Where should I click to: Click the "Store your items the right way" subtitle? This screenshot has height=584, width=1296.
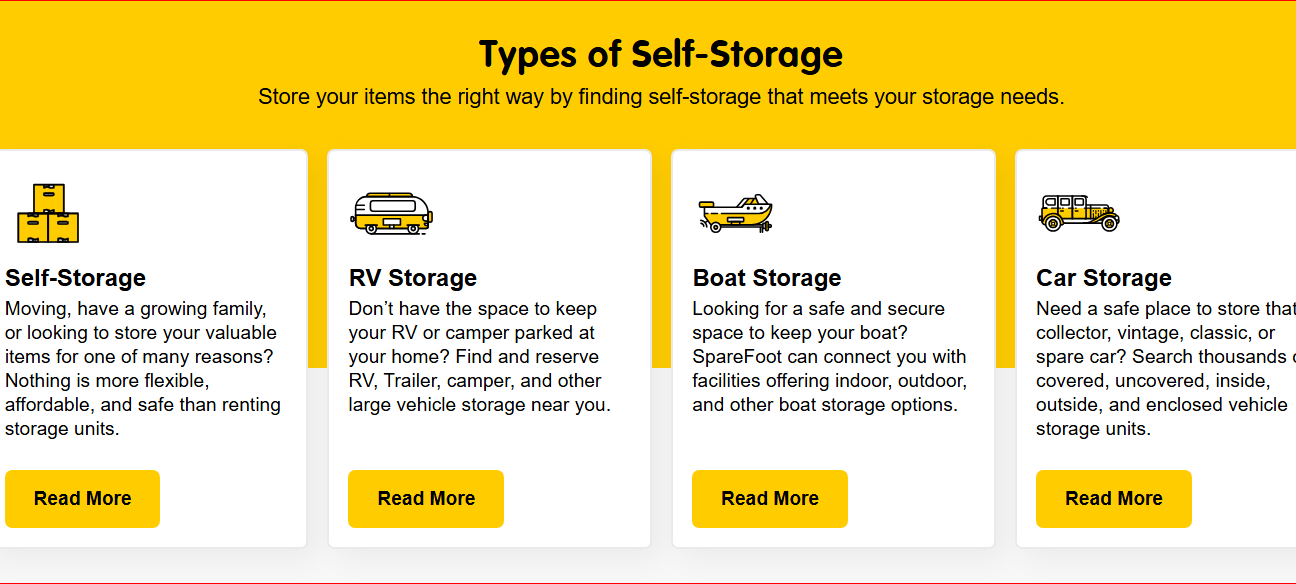click(x=661, y=97)
